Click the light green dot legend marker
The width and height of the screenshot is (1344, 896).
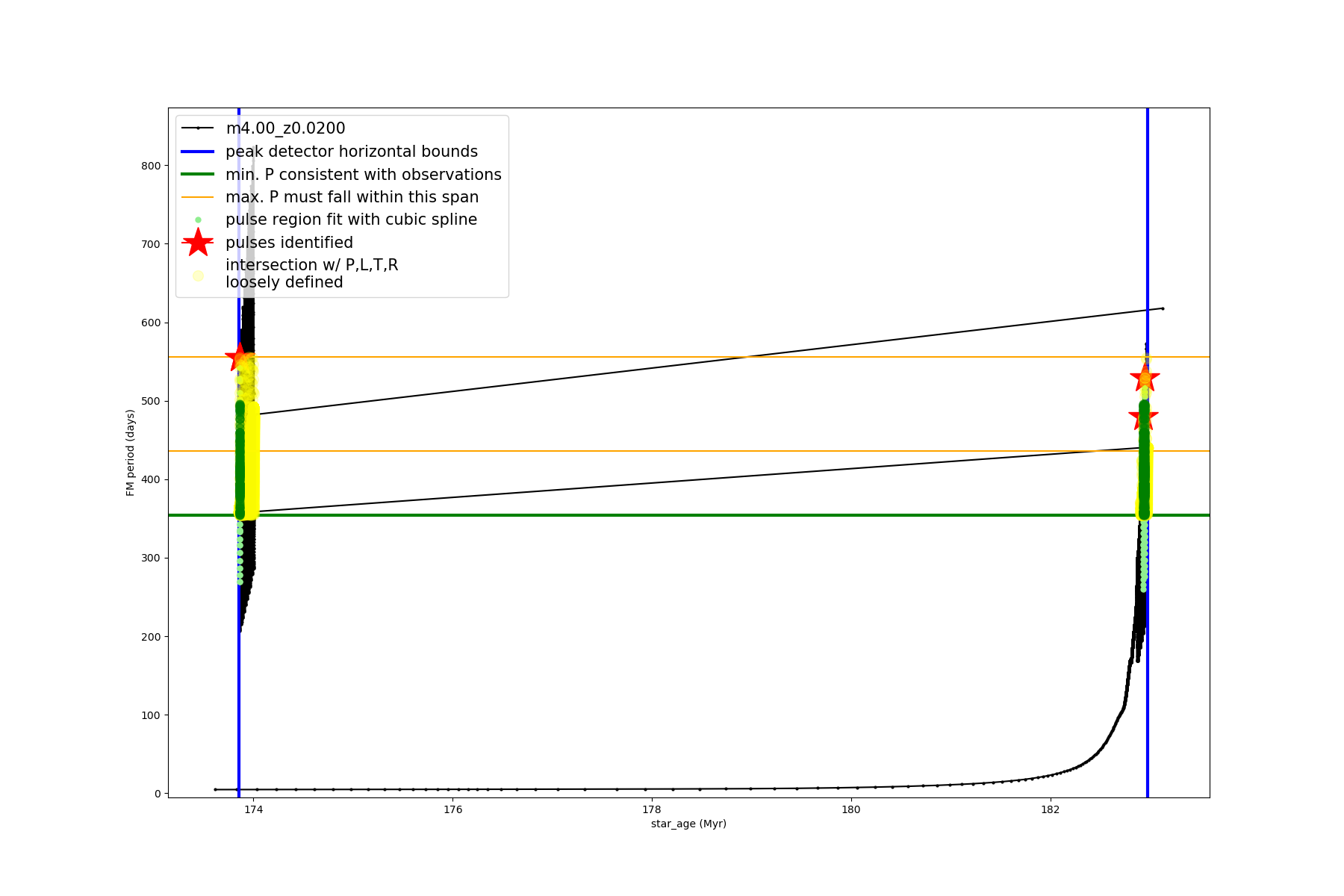(198, 220)
